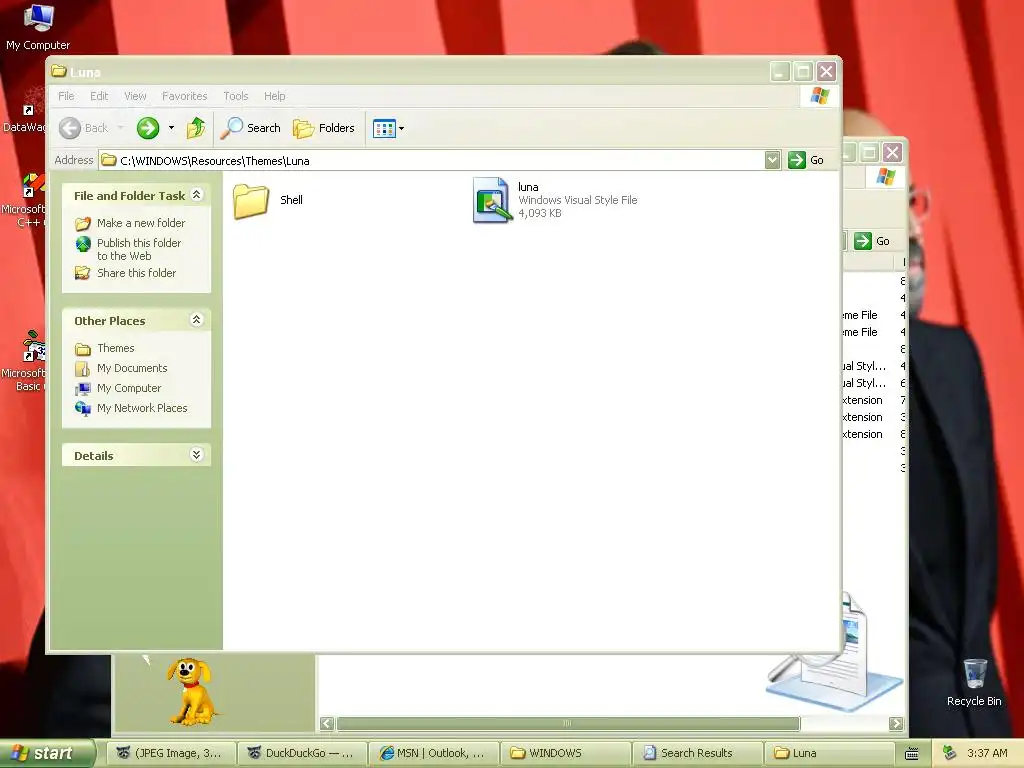This screenshot has height=768, width=1024.
Task: Click the My Network Places icon
Action: click(x=83, y=409)
